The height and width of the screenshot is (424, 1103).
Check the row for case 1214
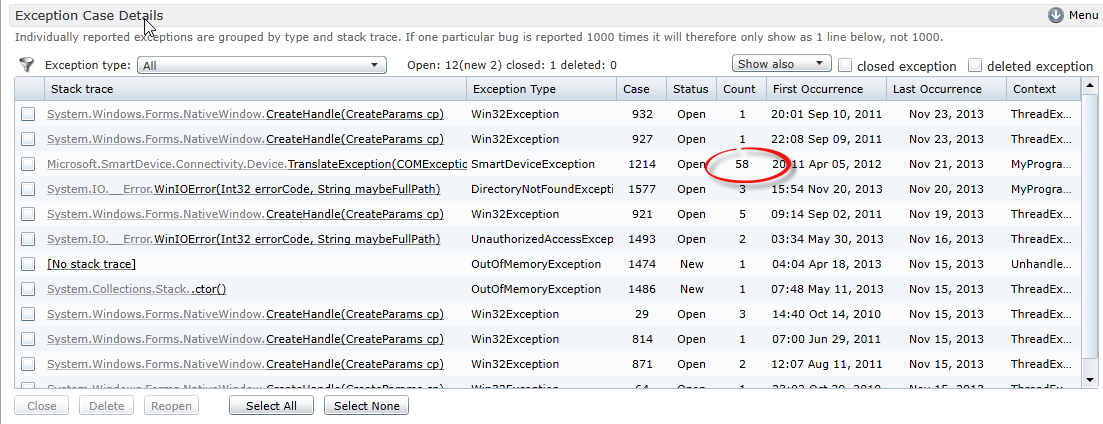click(28, 164)
